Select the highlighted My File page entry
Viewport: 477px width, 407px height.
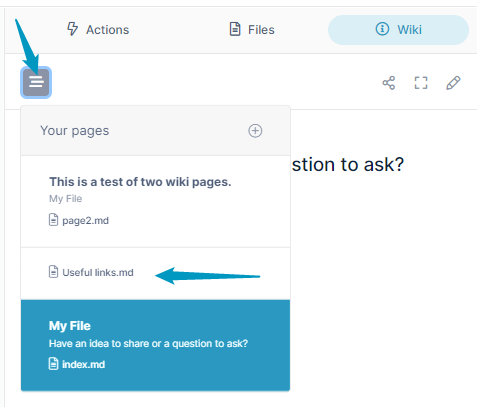155,345
